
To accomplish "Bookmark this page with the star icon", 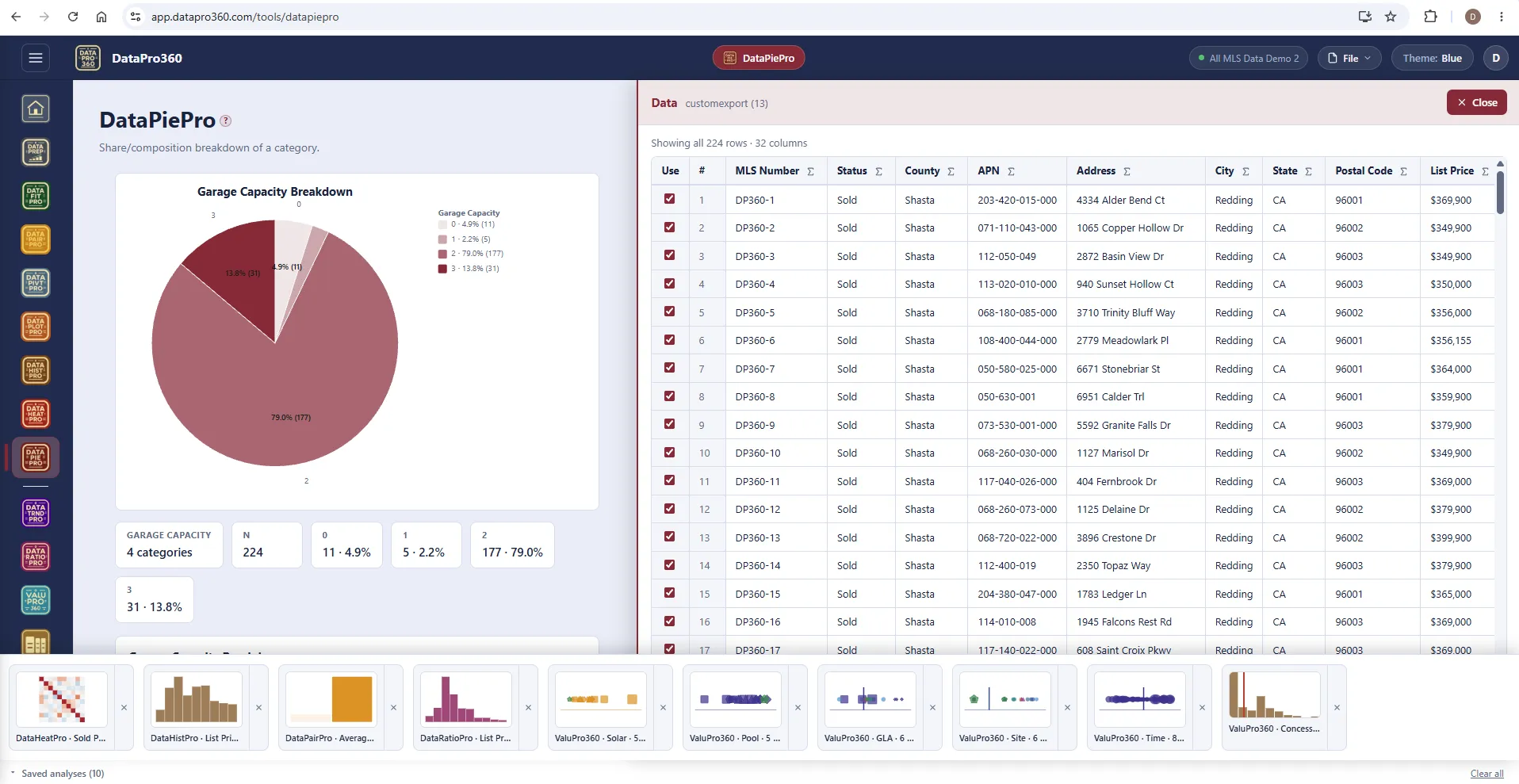I will point(1391,17).
